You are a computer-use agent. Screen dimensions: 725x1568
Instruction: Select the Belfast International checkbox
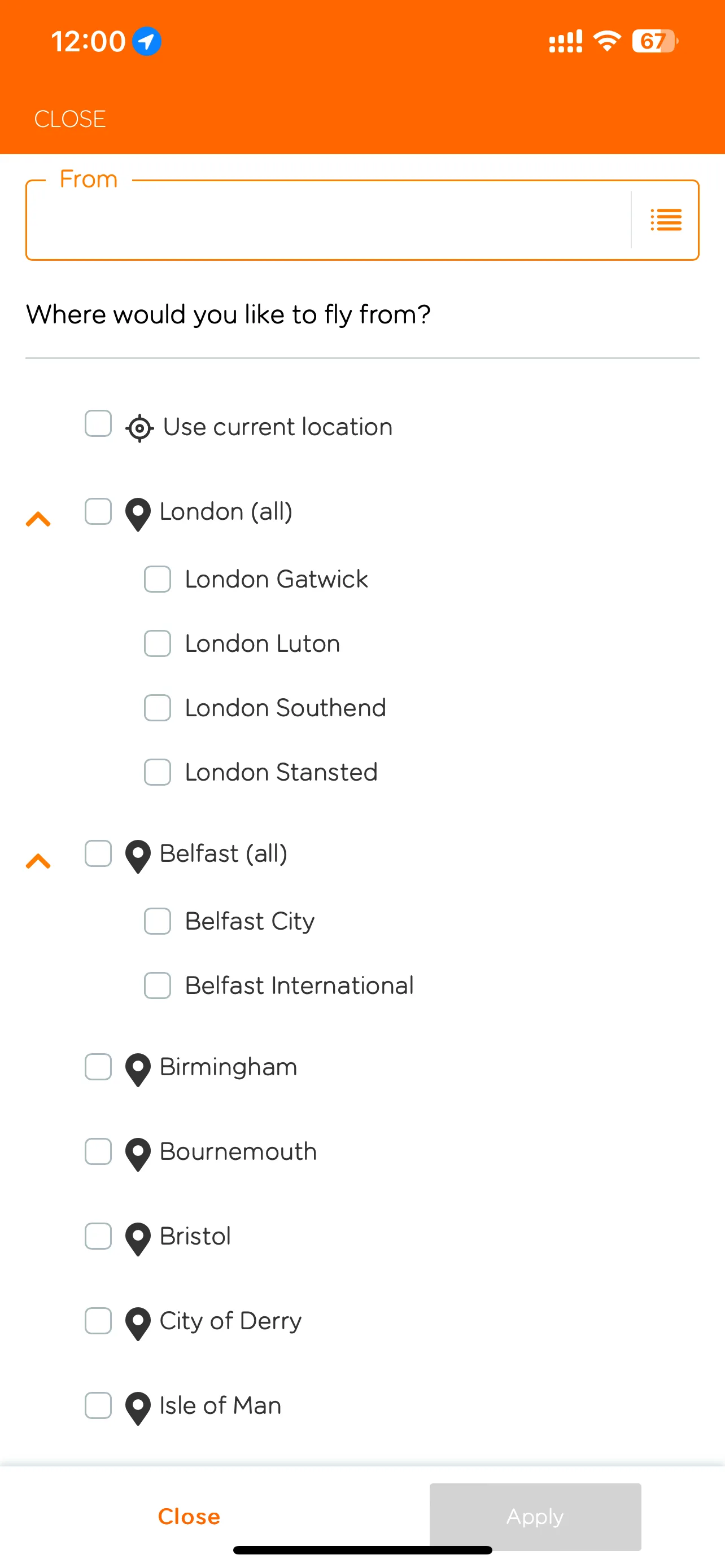tap(157, 986)
